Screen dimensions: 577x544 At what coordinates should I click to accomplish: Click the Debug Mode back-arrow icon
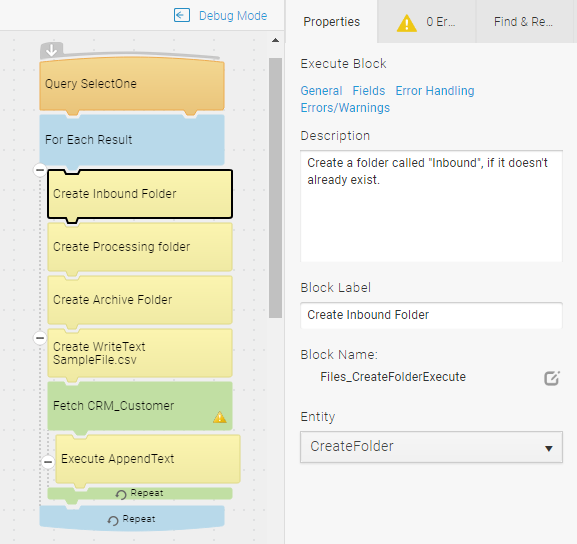pos(182,15)
